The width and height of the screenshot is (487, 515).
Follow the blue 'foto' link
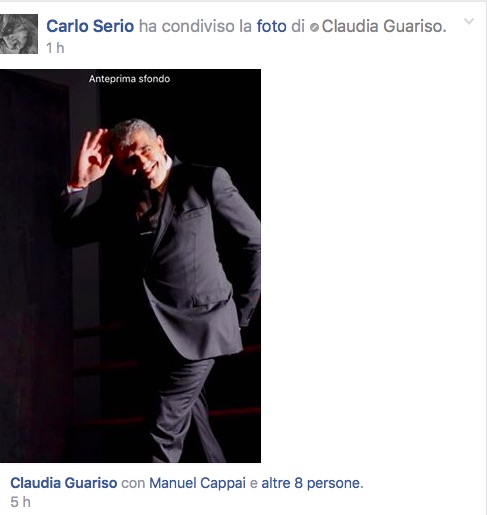(x=271, y=26)
